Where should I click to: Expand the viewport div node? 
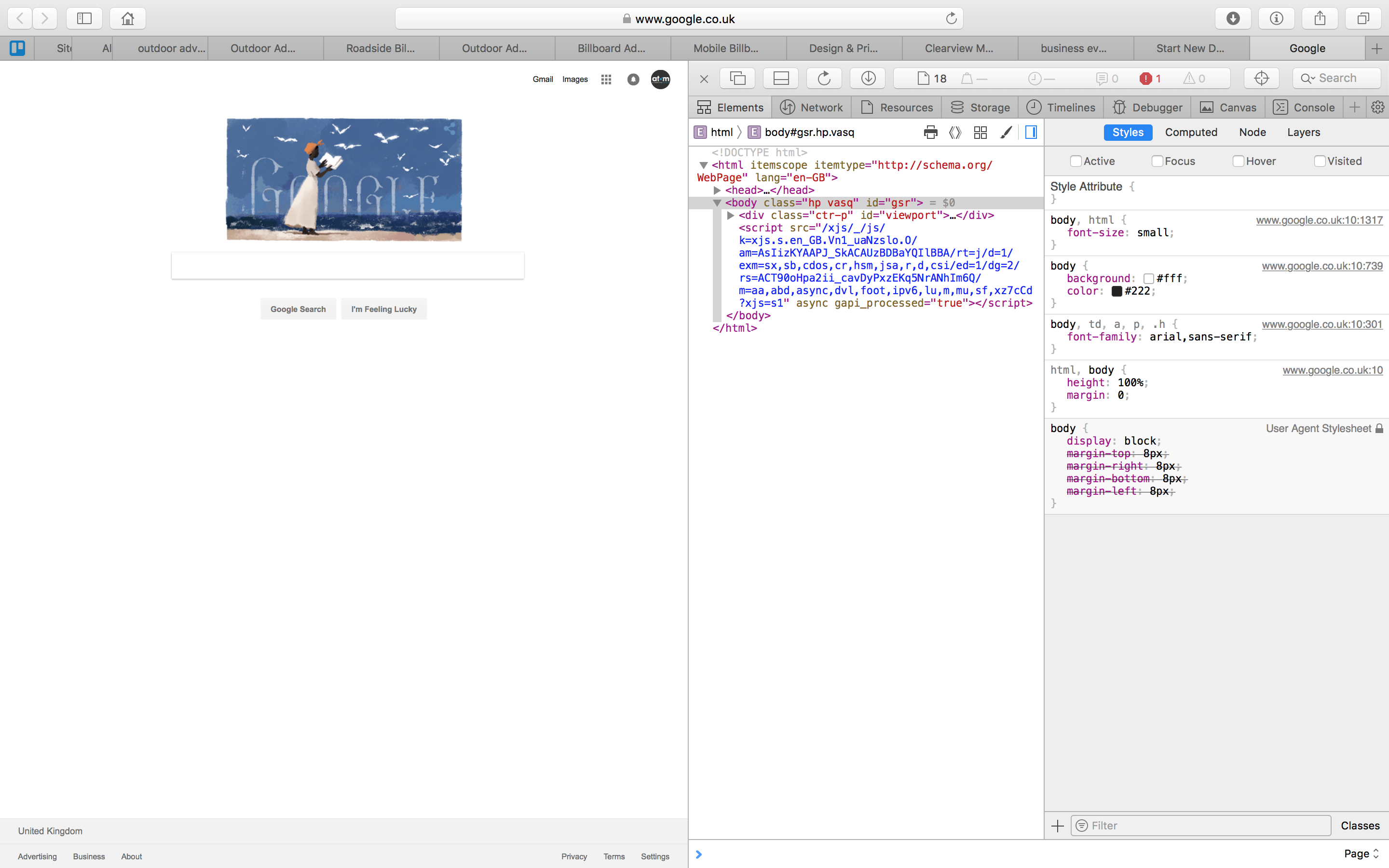pyautogui.click(x=731, y=215)
